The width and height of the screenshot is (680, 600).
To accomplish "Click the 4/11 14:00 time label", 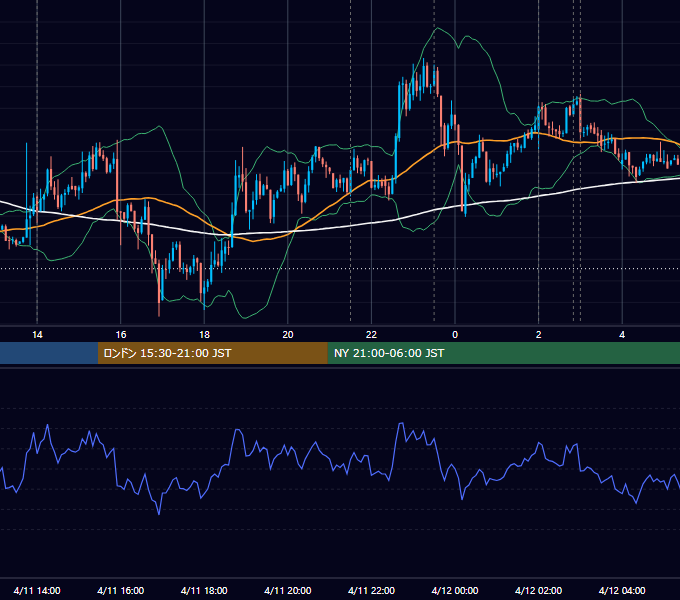I will pyautogui.click(x=37, y=590).
